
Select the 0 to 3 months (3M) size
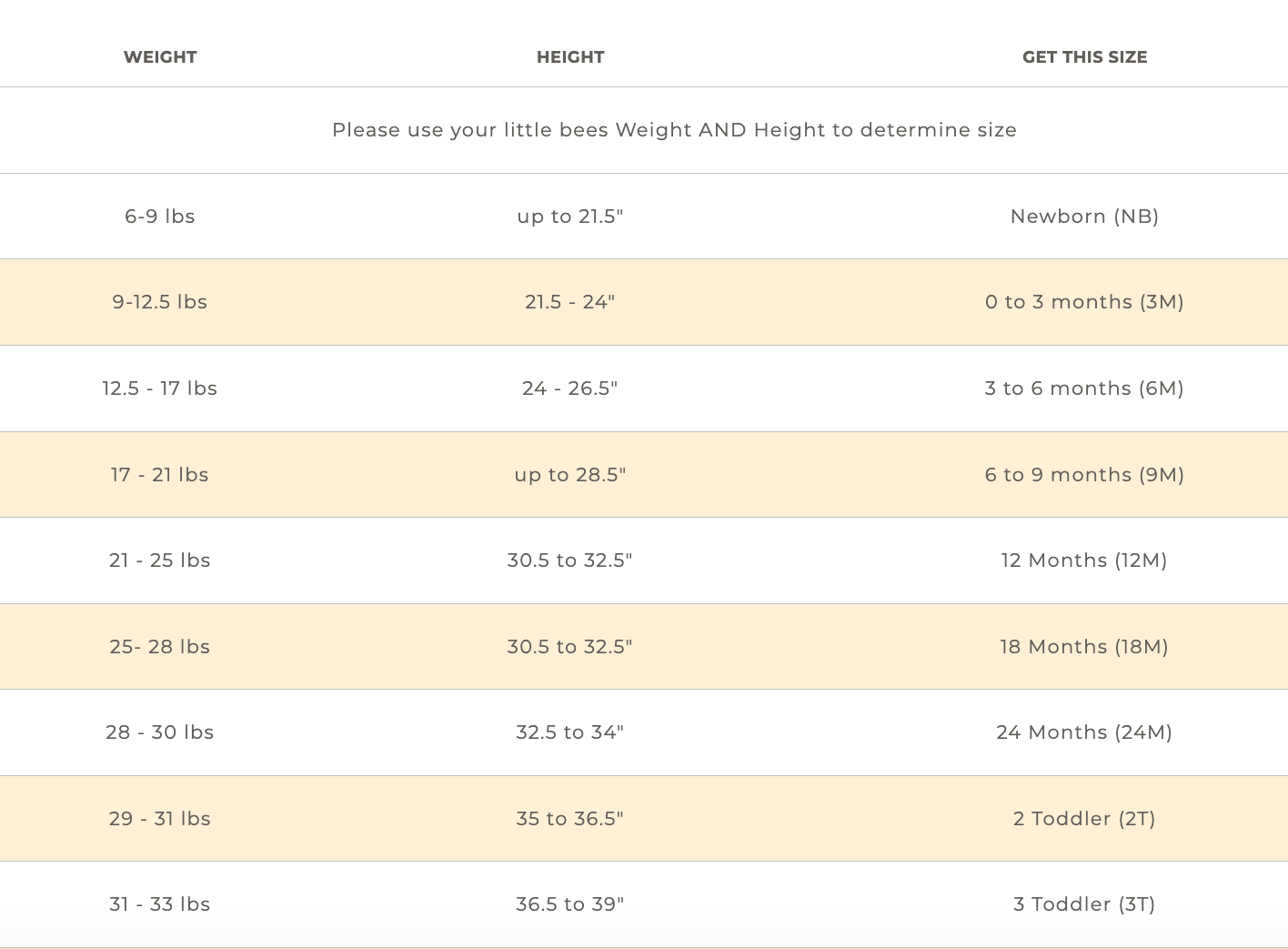[1084, 302]
